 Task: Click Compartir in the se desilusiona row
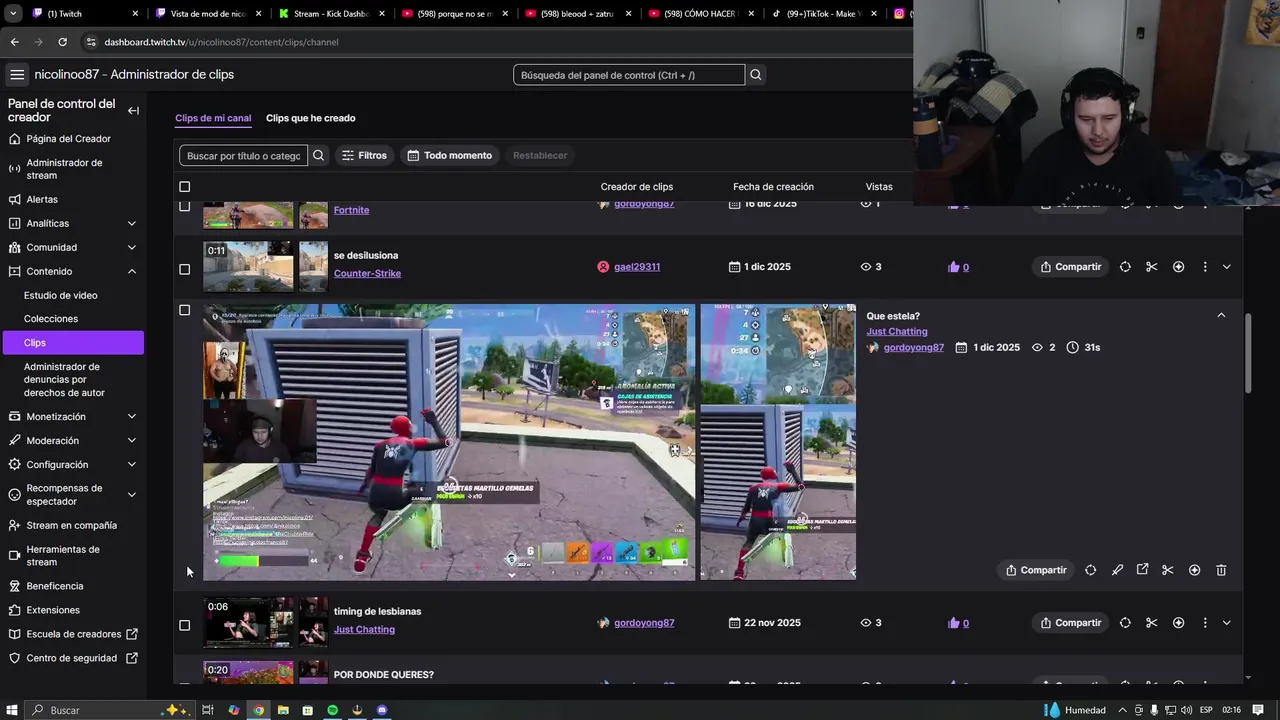pos(1070,267)
